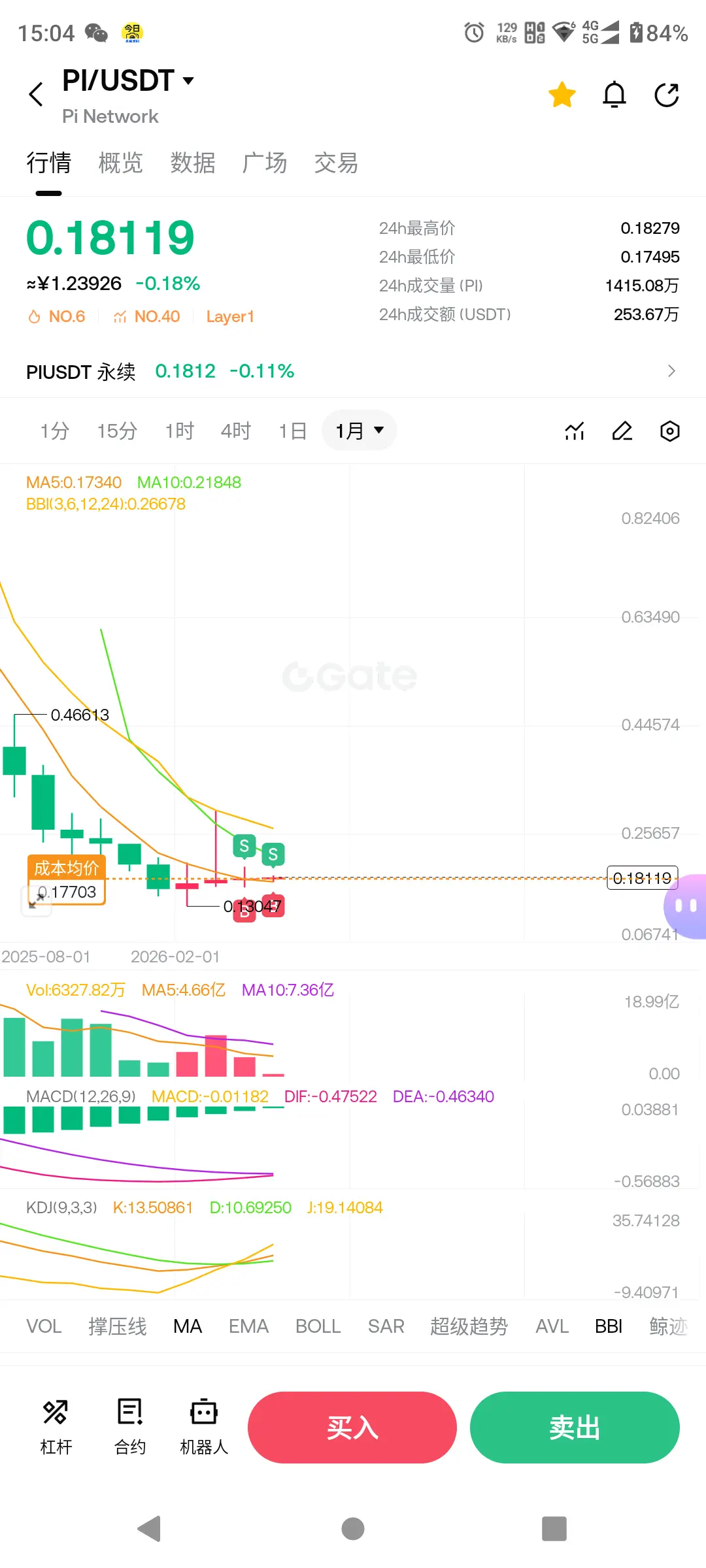Tap the share arrow icon
The width and height of the screenshot is (706, 1568).
pos(667,95)
